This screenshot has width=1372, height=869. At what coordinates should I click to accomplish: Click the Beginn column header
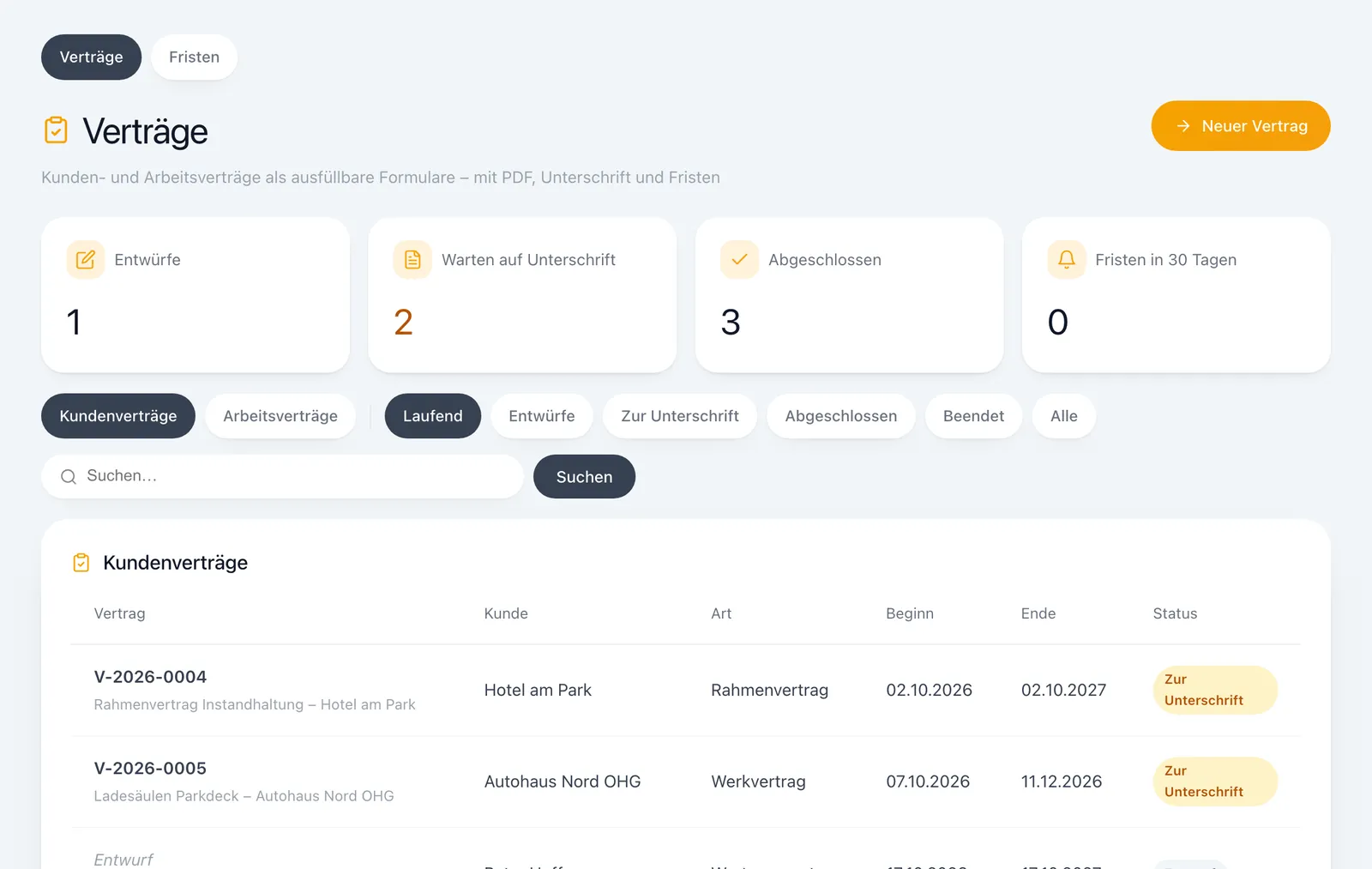(x=910, y=613)
